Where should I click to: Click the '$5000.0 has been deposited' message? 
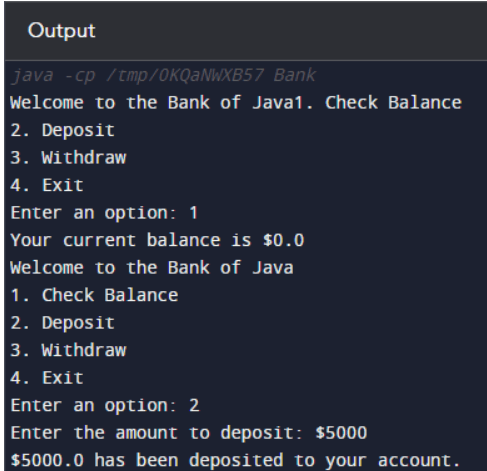click(x=235, y=460)
